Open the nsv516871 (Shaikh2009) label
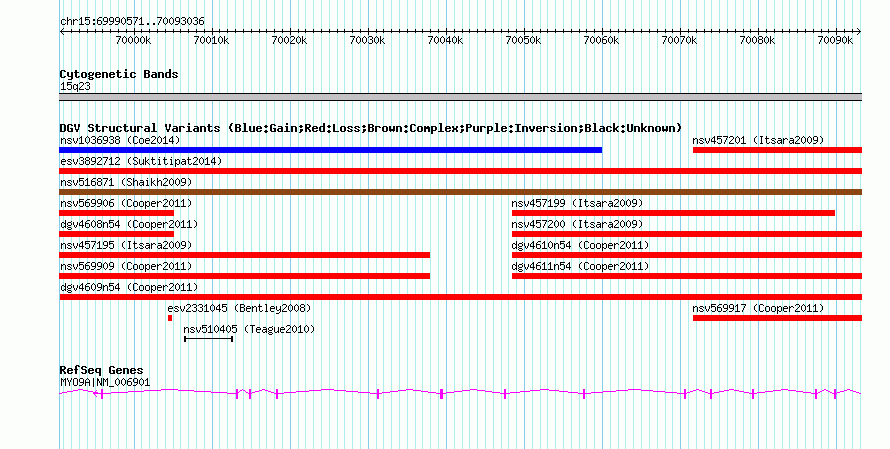Viewport: 890px width, 449px height. [126, 182]
